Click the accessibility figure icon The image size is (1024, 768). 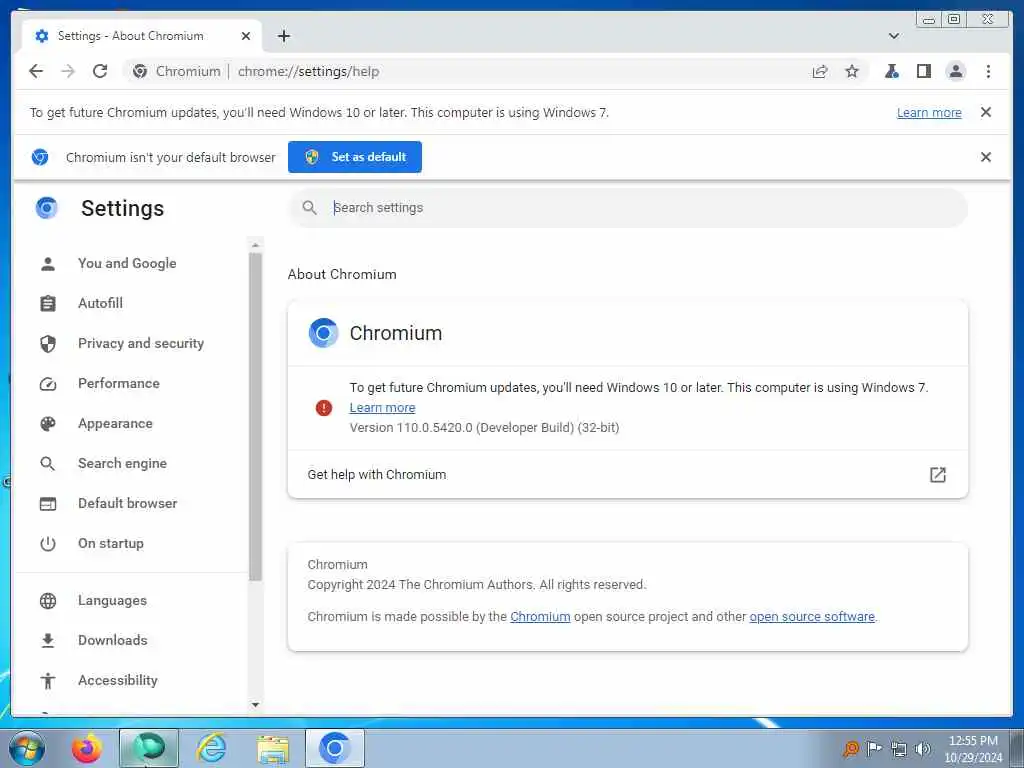tap(48, 681)
